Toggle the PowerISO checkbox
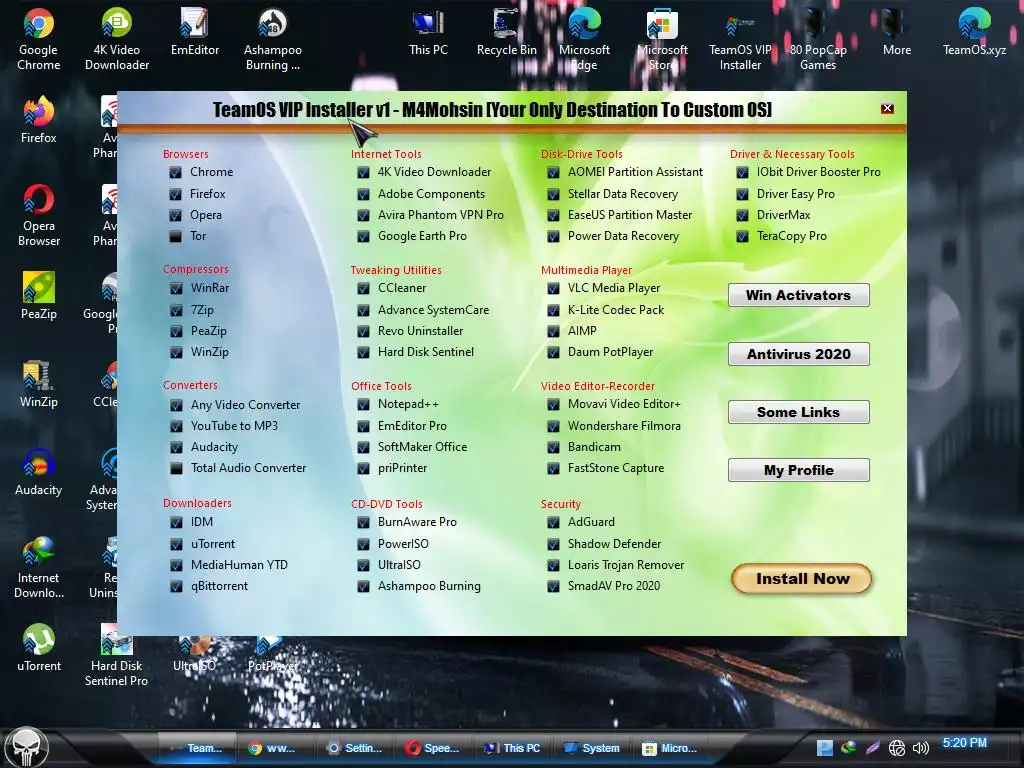Image resolution: width=1024 pixels, height=768 pixels. (x=363, y=544)
